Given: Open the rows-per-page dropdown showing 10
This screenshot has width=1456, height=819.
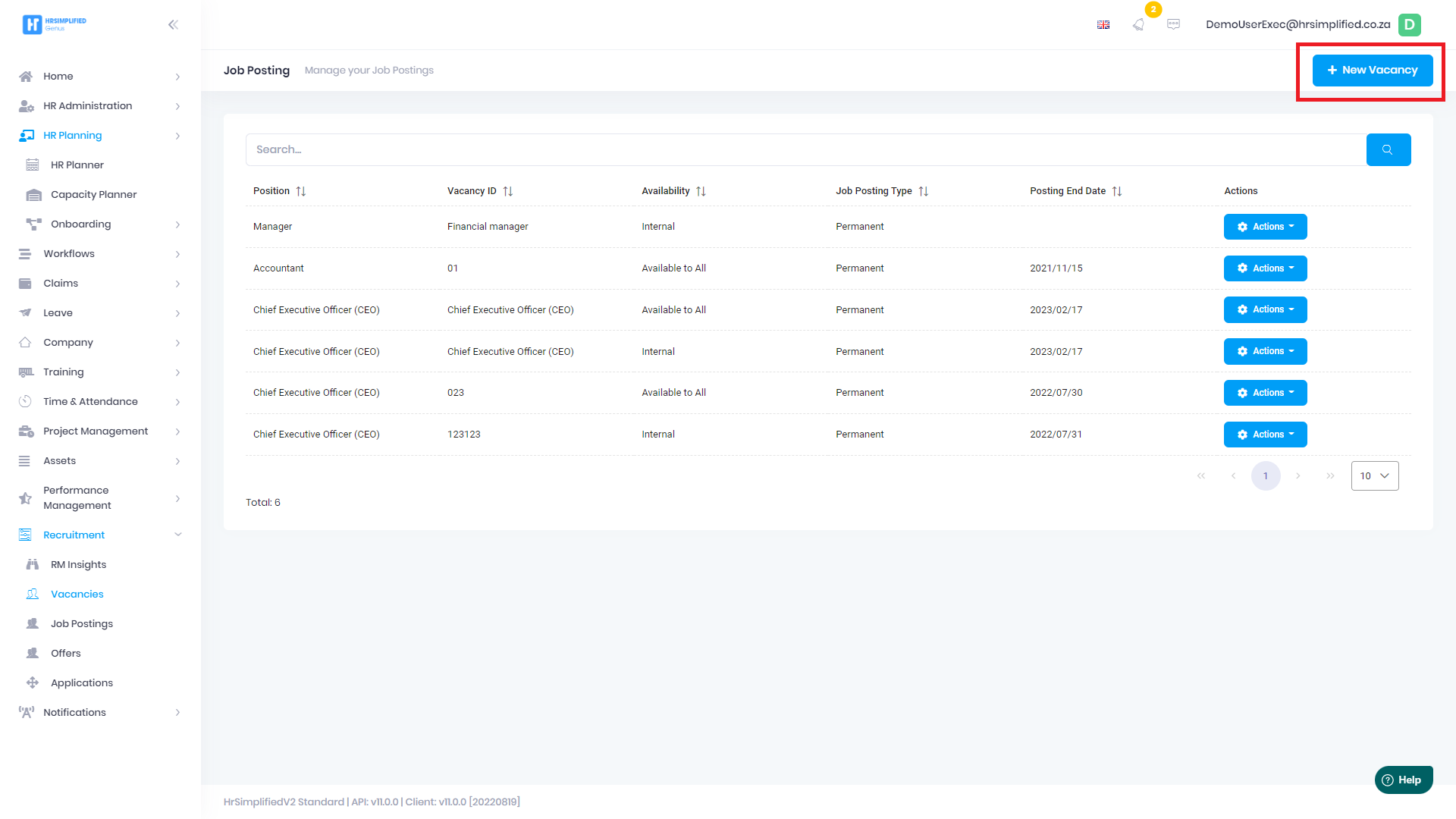Looking at the screenshot, I should 1374,476.
